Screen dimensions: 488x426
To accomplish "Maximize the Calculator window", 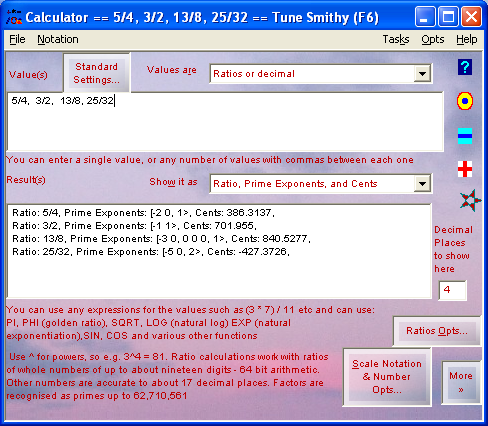I will tap(448, 17).
